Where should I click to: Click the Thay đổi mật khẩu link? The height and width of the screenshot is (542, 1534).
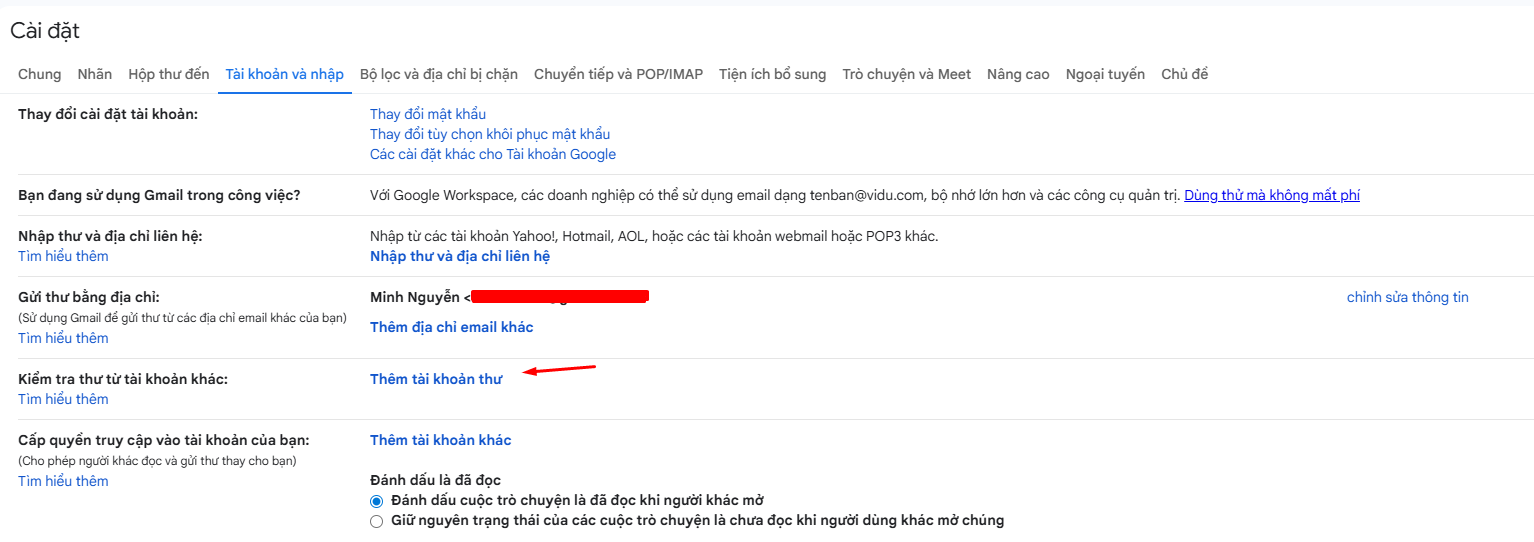coord(428,114)
